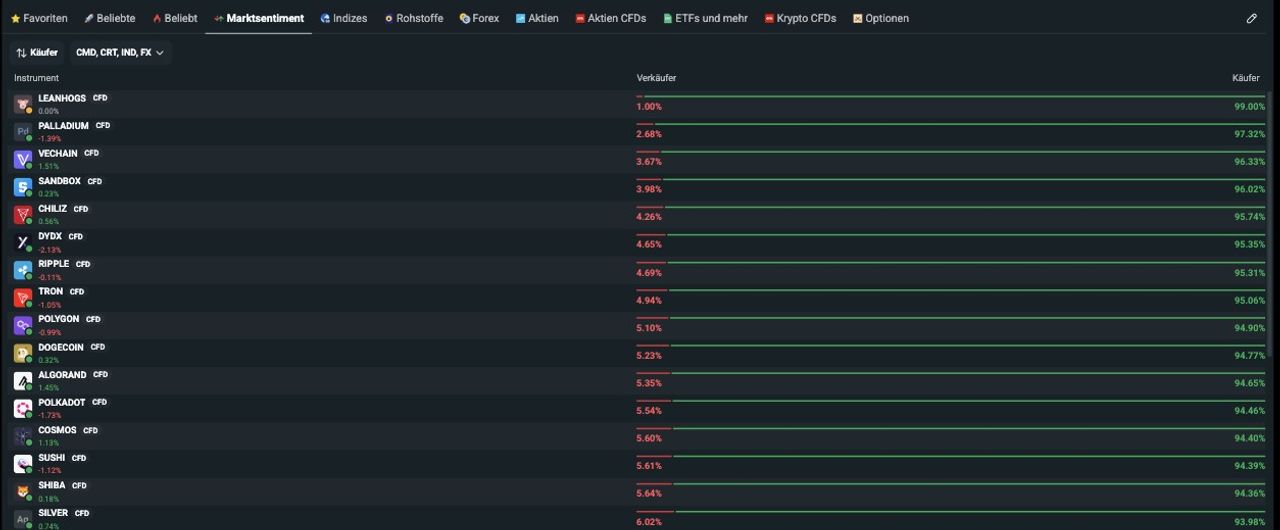1280x530 pixels.
Task: Click the POLKADOT logo icon
Action: tap(23, 408)
